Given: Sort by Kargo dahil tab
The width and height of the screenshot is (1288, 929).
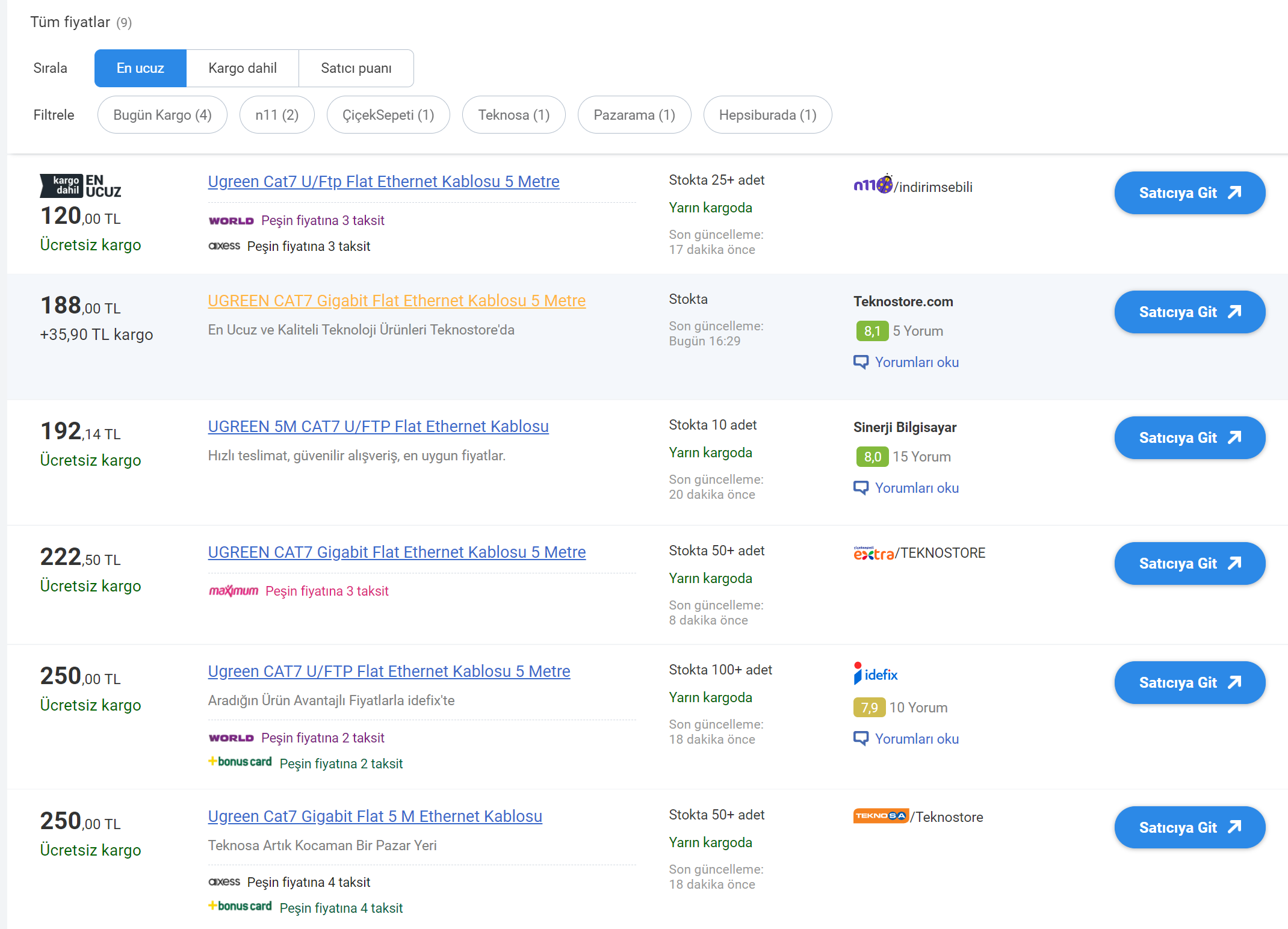Looking at the screenshot, I should (243, 68).
